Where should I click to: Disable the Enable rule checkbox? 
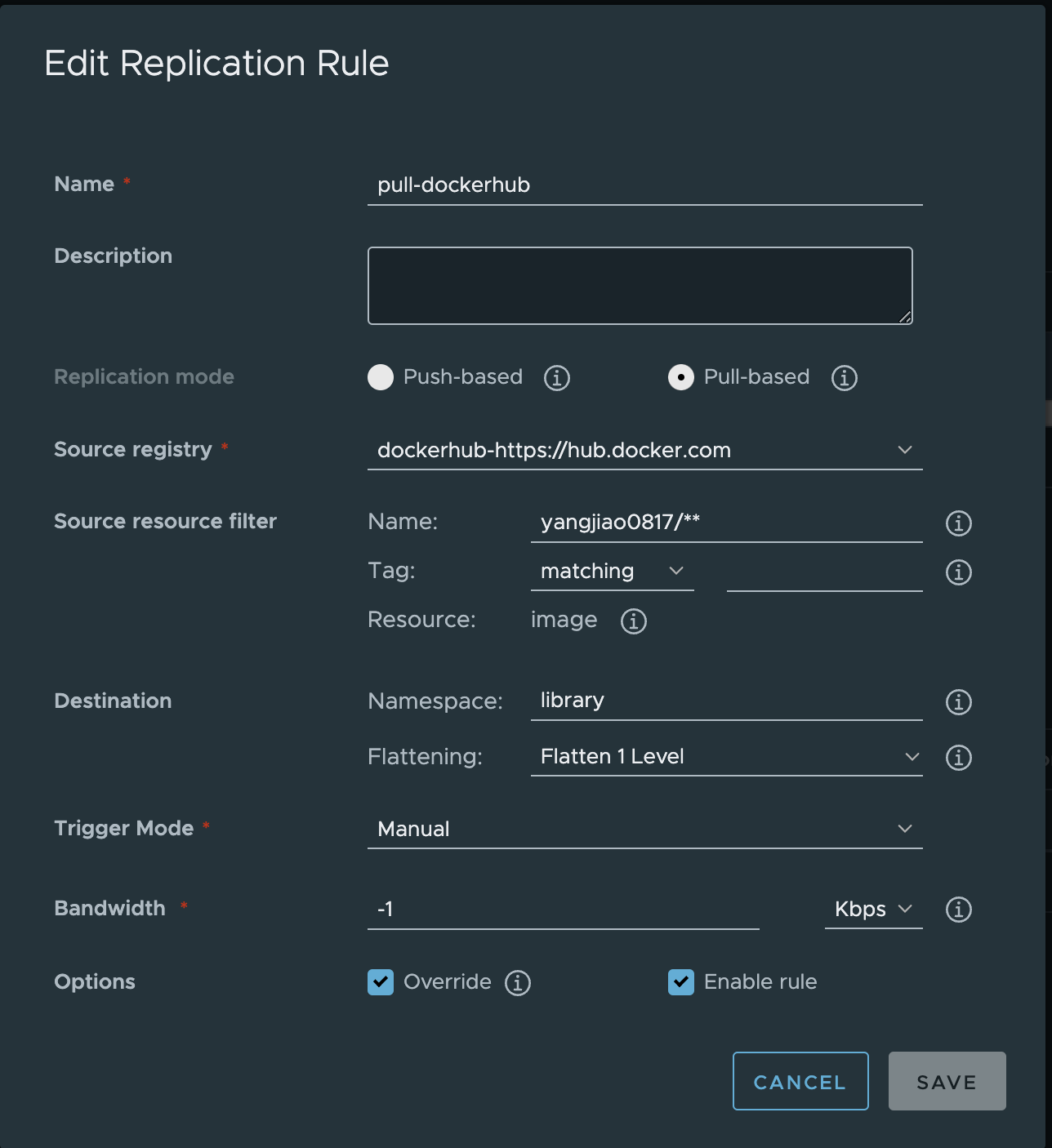(681, 982)
